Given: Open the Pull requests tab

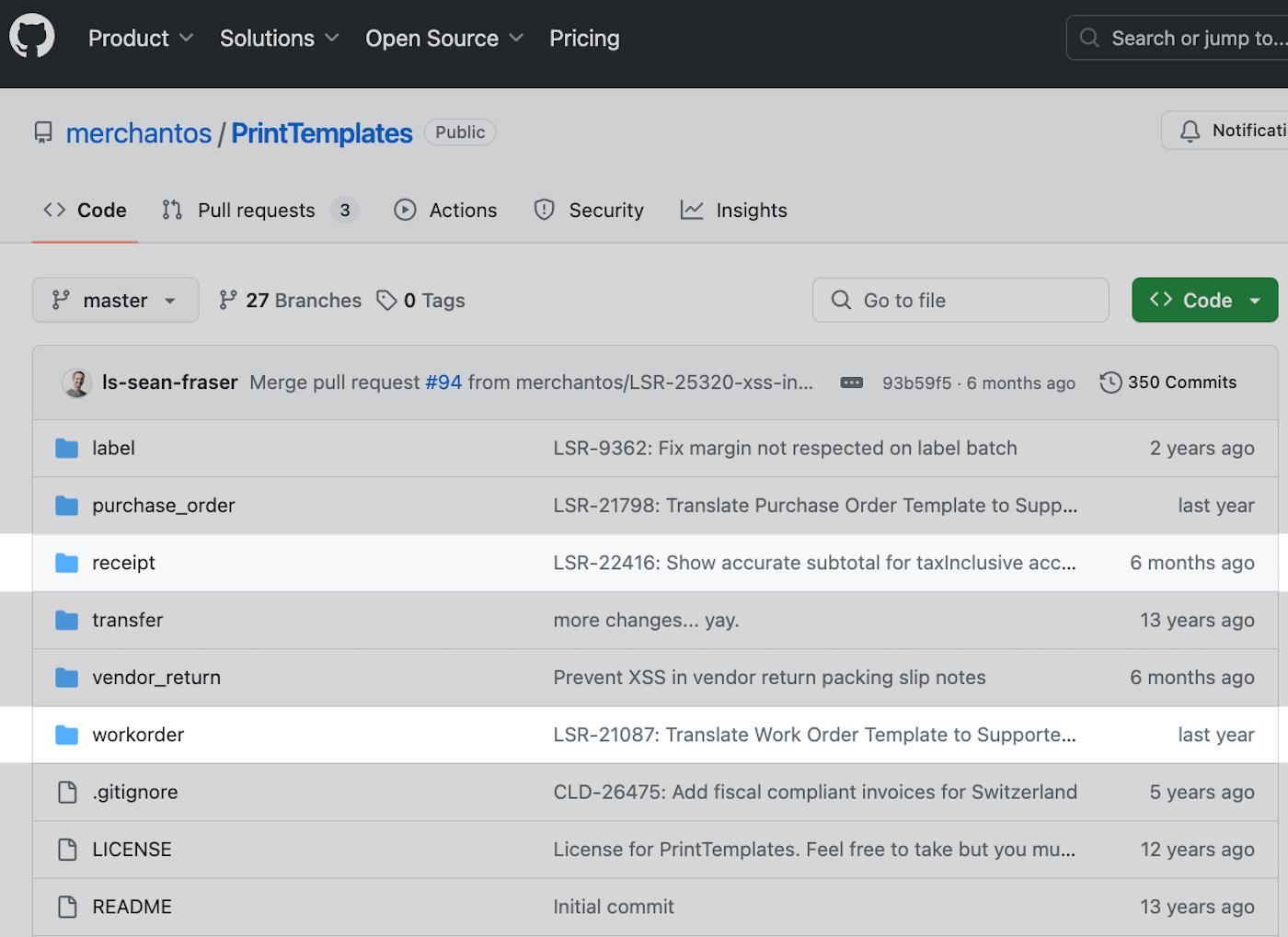Looking at the screenshot, I should (259, 211).
